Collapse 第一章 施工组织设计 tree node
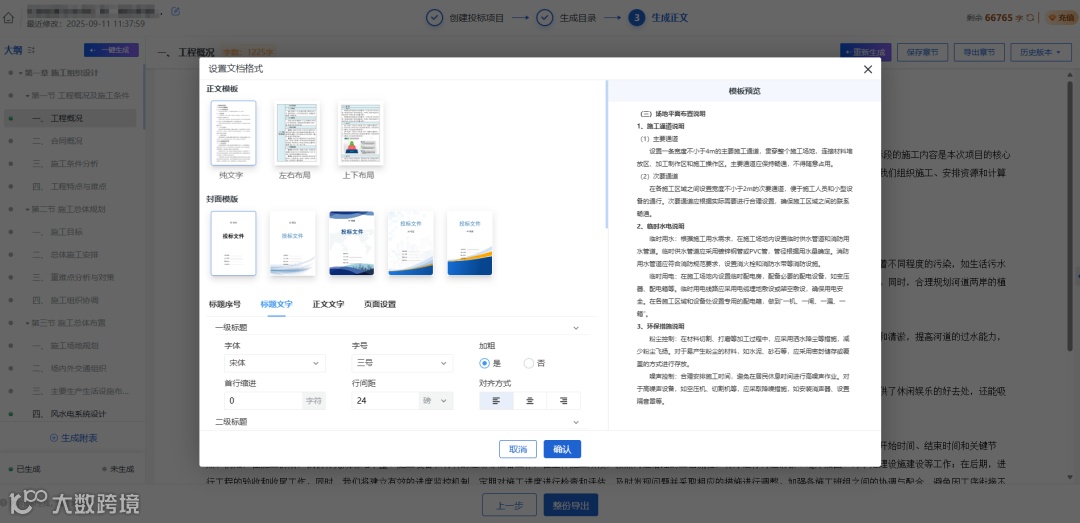 [x=21, y=72]
